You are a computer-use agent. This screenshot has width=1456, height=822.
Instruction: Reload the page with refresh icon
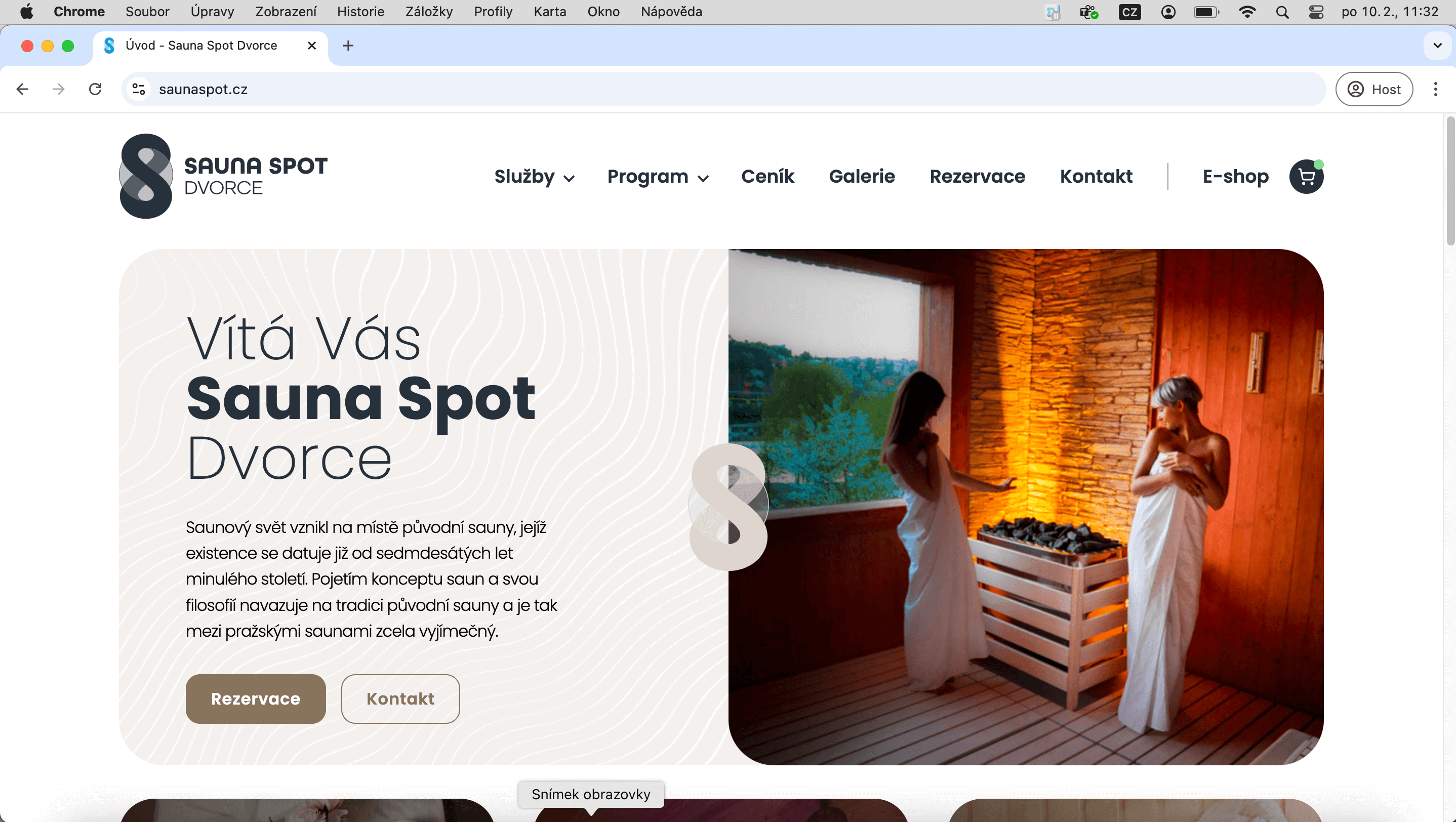tap(95, 89)
